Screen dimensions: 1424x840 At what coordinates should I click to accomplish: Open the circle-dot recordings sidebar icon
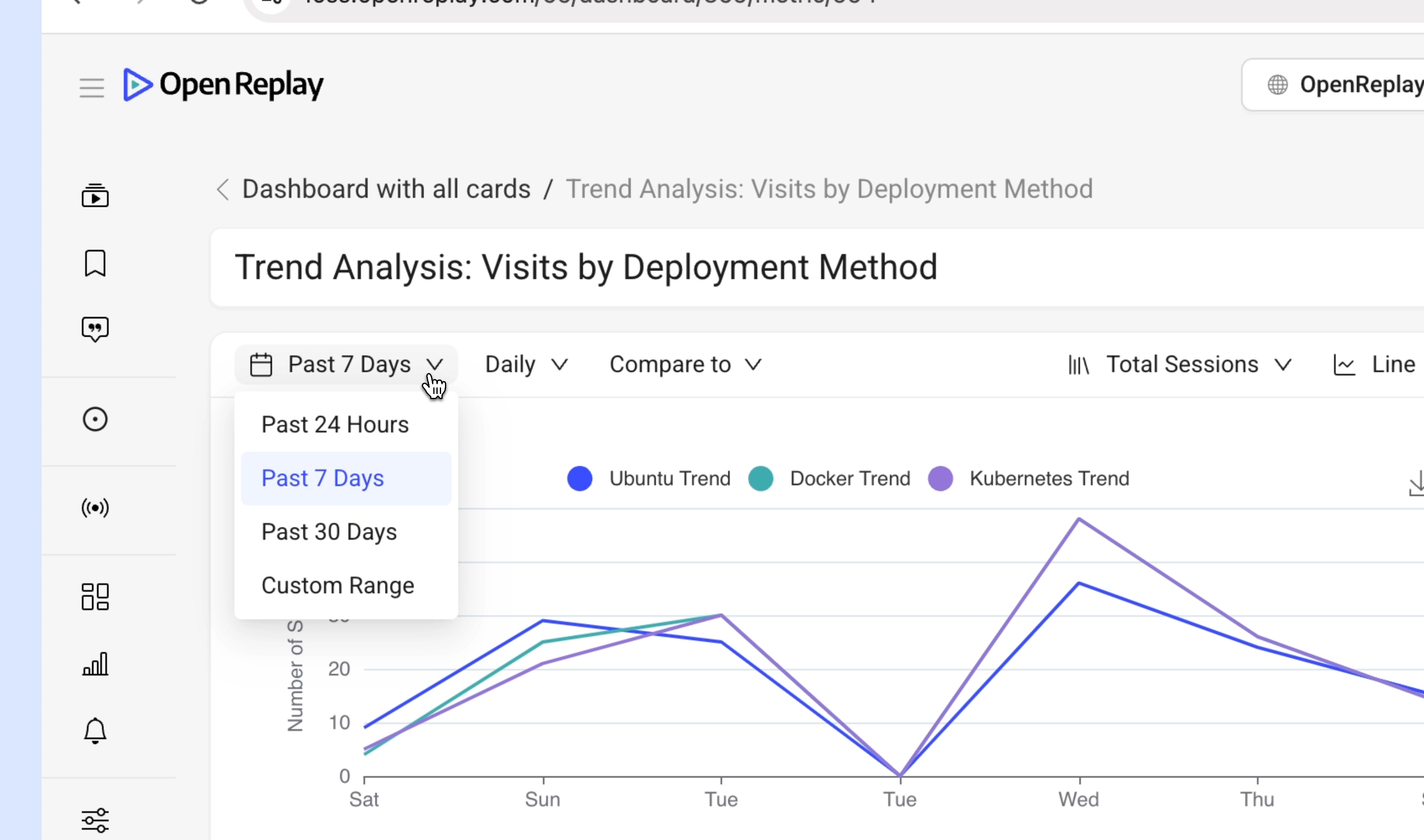pos(95,420)
